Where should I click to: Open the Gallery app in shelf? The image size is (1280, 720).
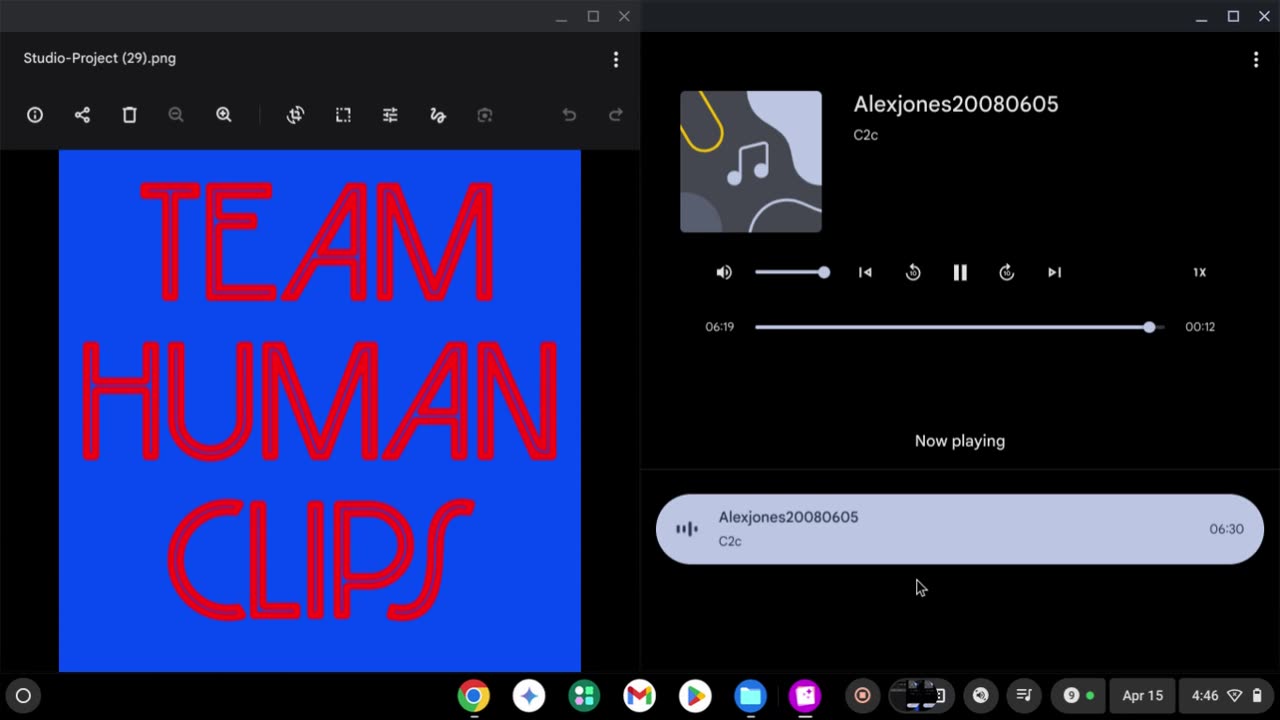pyautogui.click(x=805, y=696)
